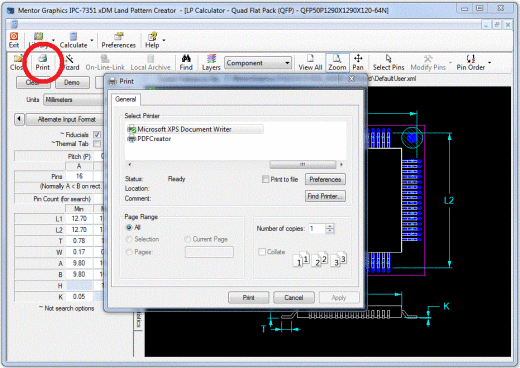Click the empty H min field
Image resolution: width=520 pixels, height=368 pixels.
(x=79, y=285)
